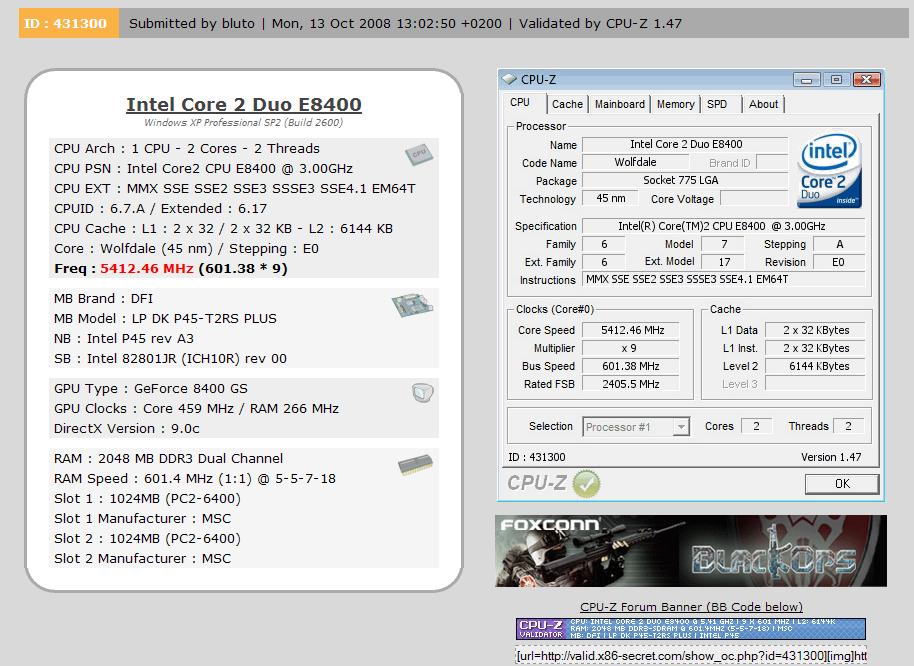914x666 pixels.
Task: Minimize the CPU-Z window
Action: [807, 79]
